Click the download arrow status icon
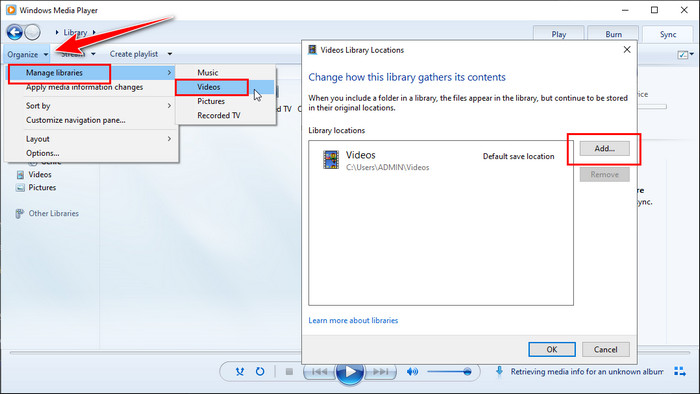 (x=500, y=371)
